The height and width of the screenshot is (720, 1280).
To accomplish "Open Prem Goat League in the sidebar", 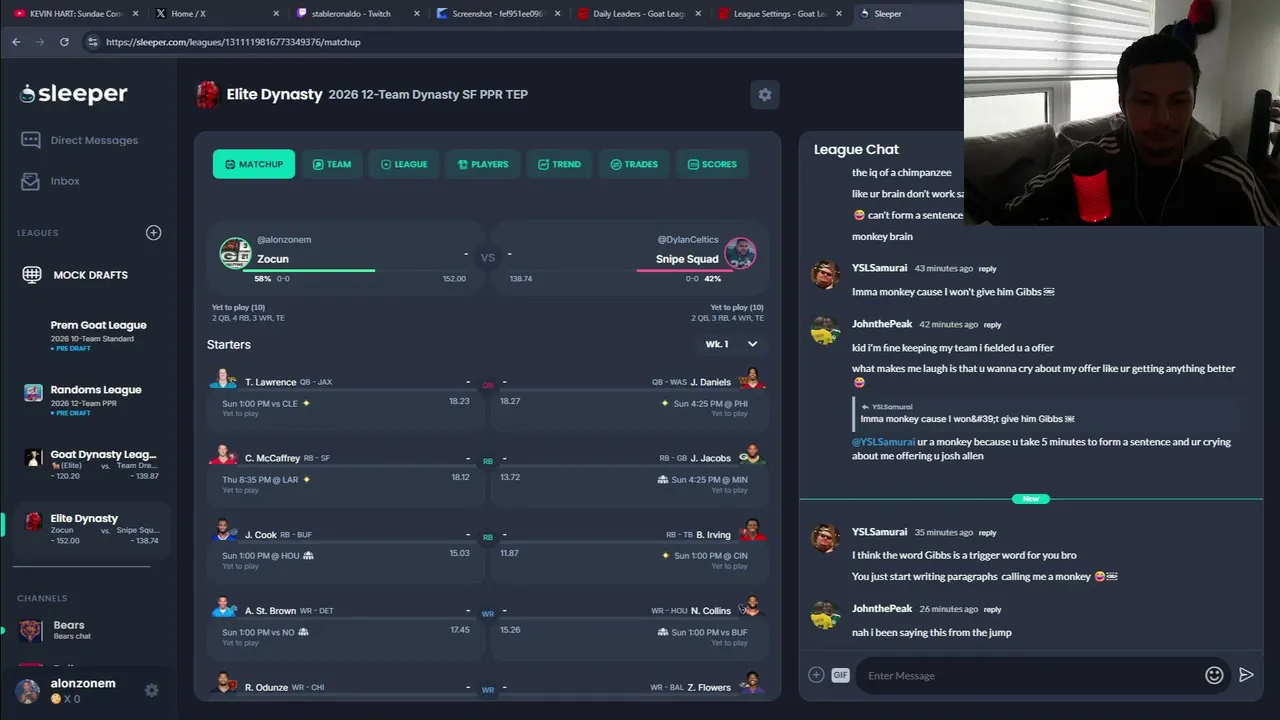I will (x=90, y=336).
